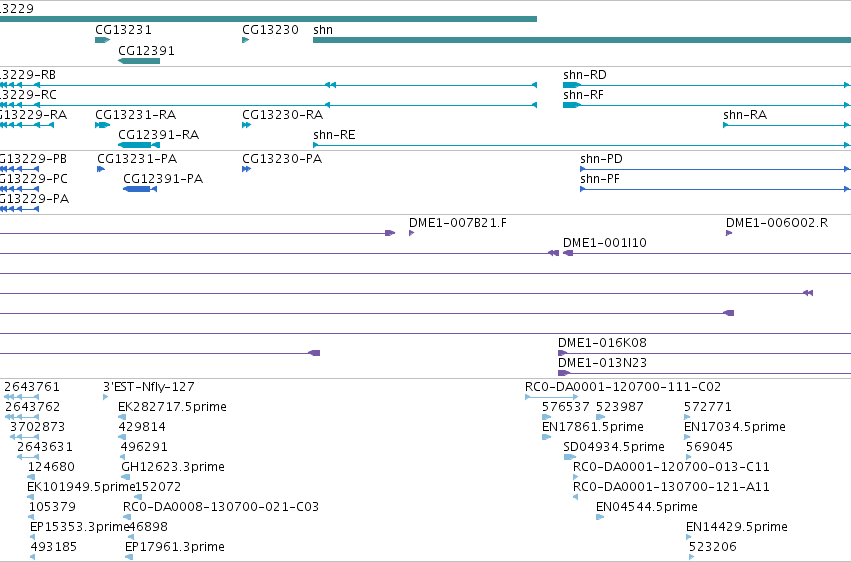Select the CG12391-PA protein glyph
The image size is (851, 562).
point(140,189)
